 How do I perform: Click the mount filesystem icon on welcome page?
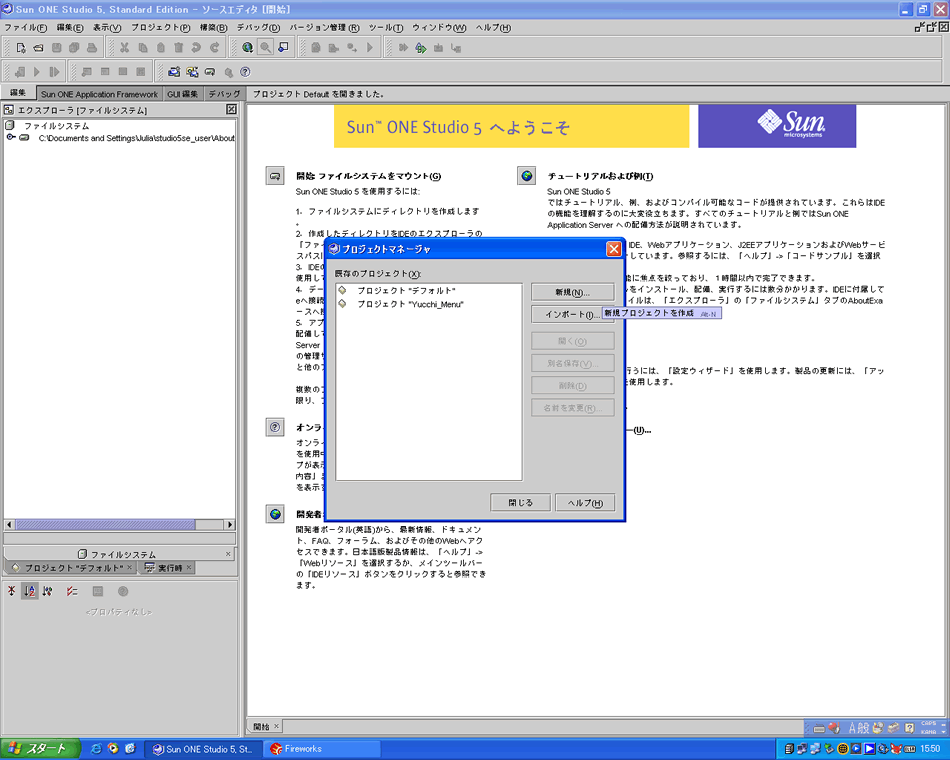point(275,176)
